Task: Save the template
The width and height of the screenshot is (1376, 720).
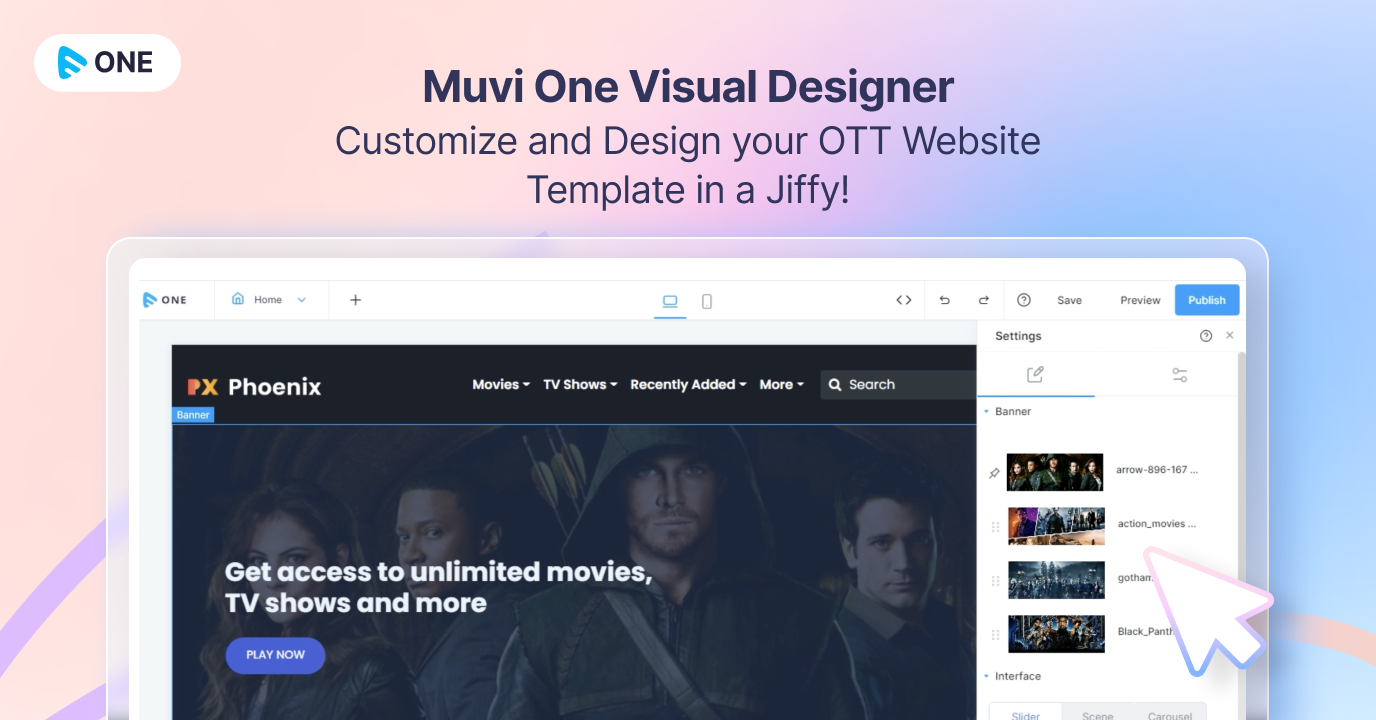Action: coord(1070,300)
